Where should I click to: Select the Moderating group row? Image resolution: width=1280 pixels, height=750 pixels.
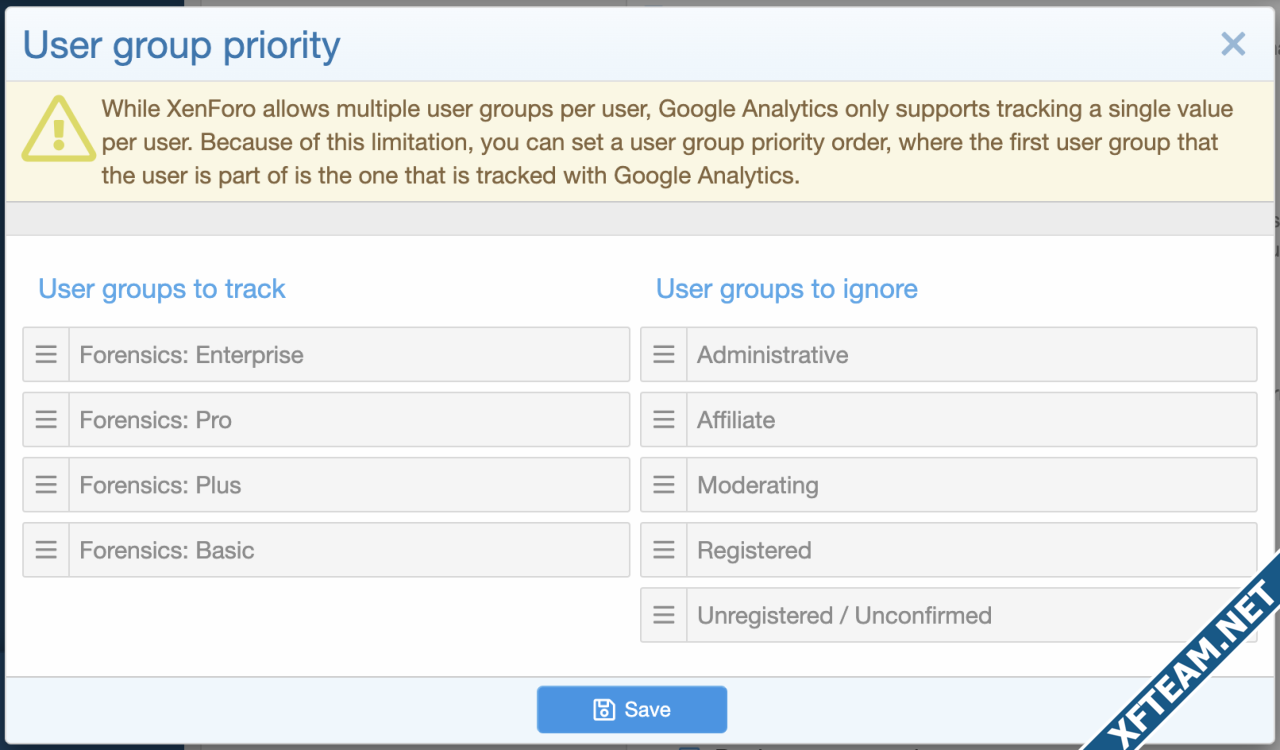pos(949,484)
